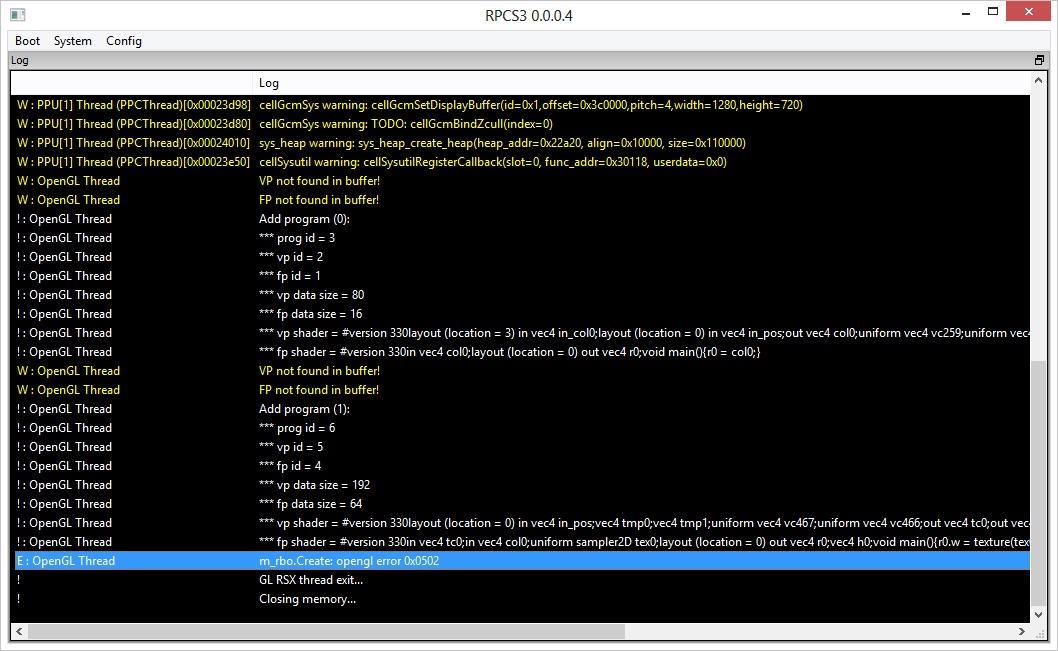Click the RPCS3 app icon in title bar

pyautogui.click(x=18, y=14)
